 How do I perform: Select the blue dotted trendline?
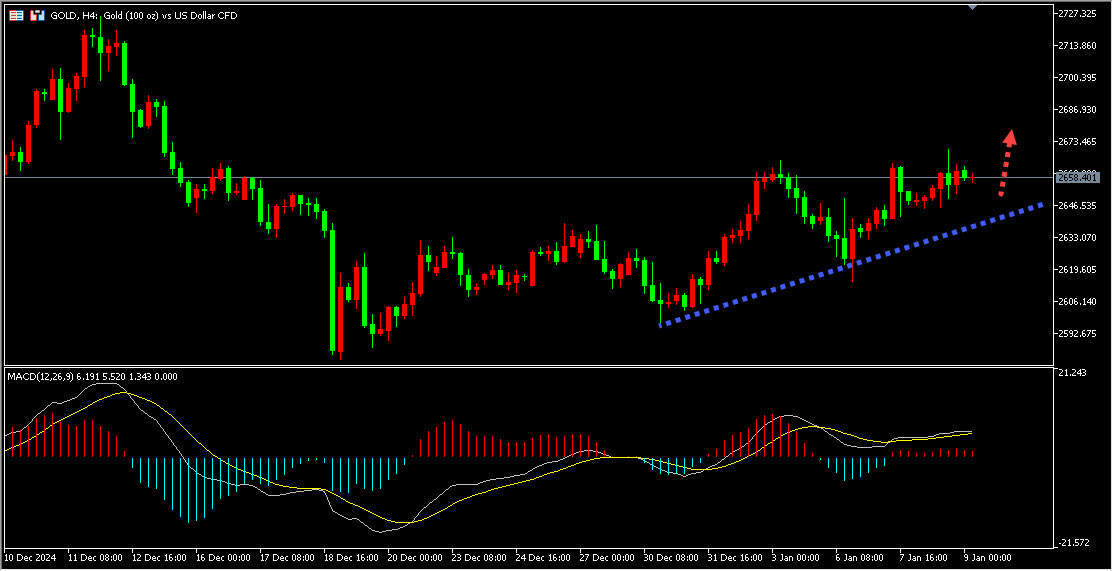[850, 264]
